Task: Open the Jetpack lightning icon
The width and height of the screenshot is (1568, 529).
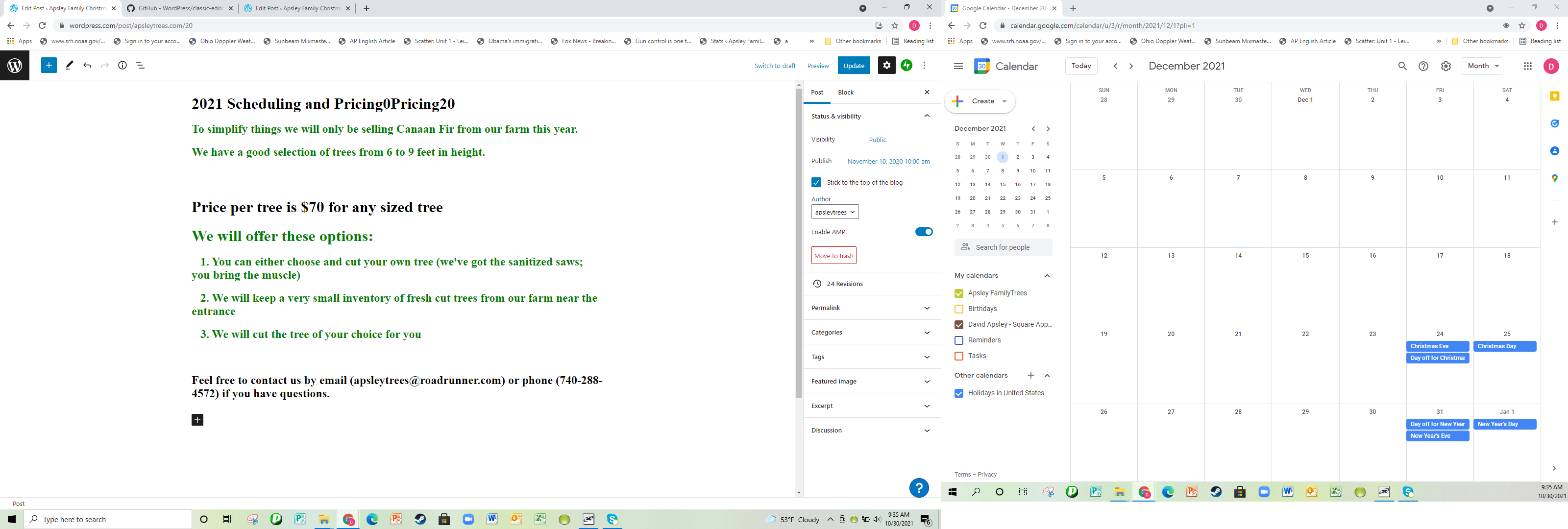Action: (906, 65)
